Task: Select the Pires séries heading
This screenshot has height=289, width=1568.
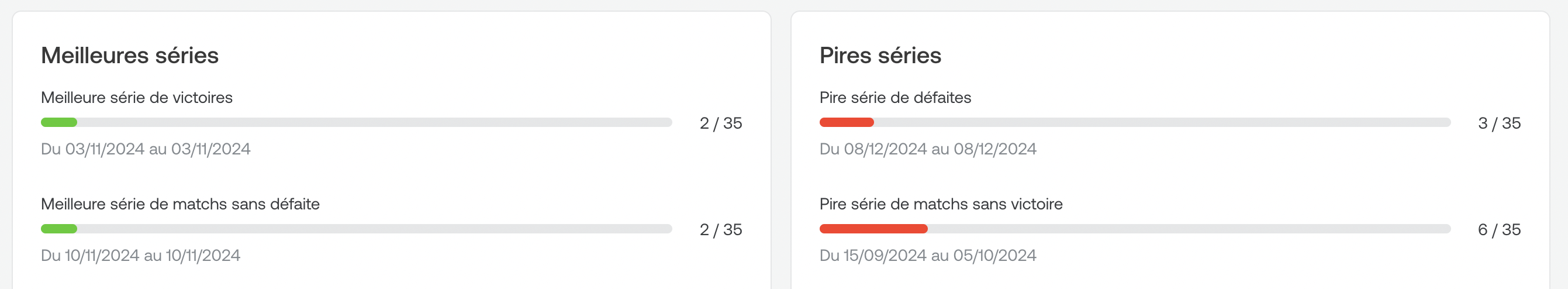Action: point(880,56)
